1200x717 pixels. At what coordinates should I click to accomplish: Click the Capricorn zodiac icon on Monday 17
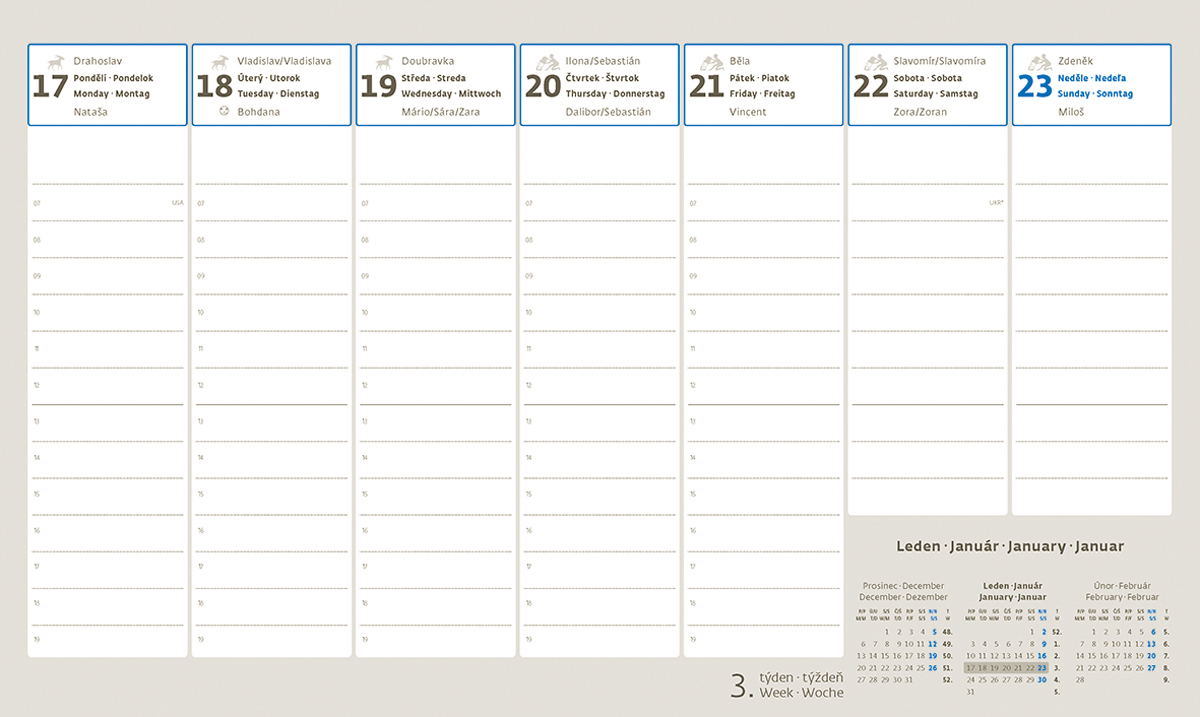[x=55, y=62]
